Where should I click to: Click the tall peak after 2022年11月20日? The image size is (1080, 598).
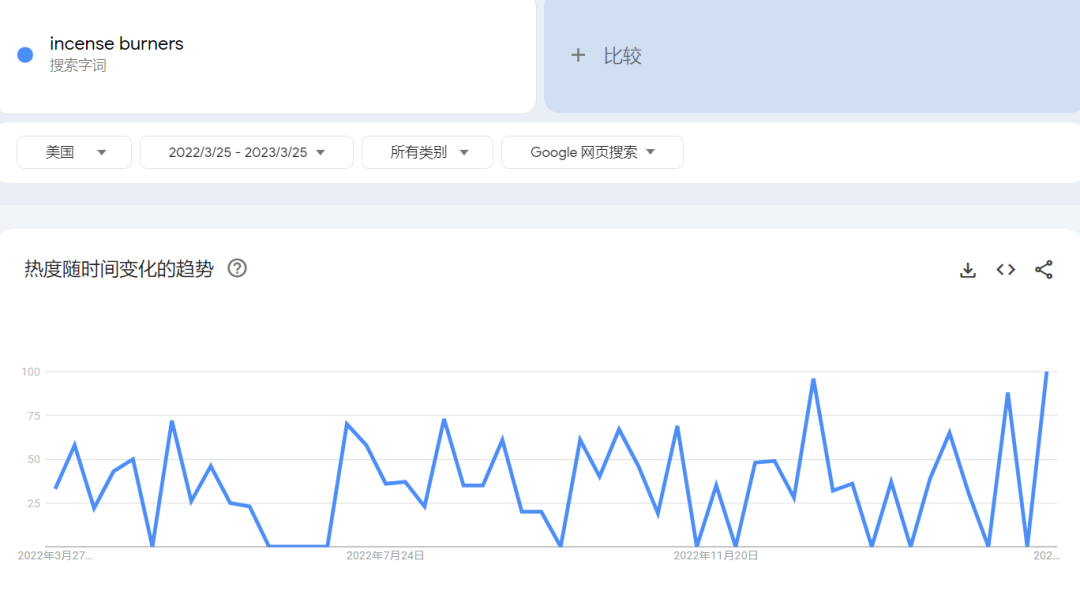813,380
